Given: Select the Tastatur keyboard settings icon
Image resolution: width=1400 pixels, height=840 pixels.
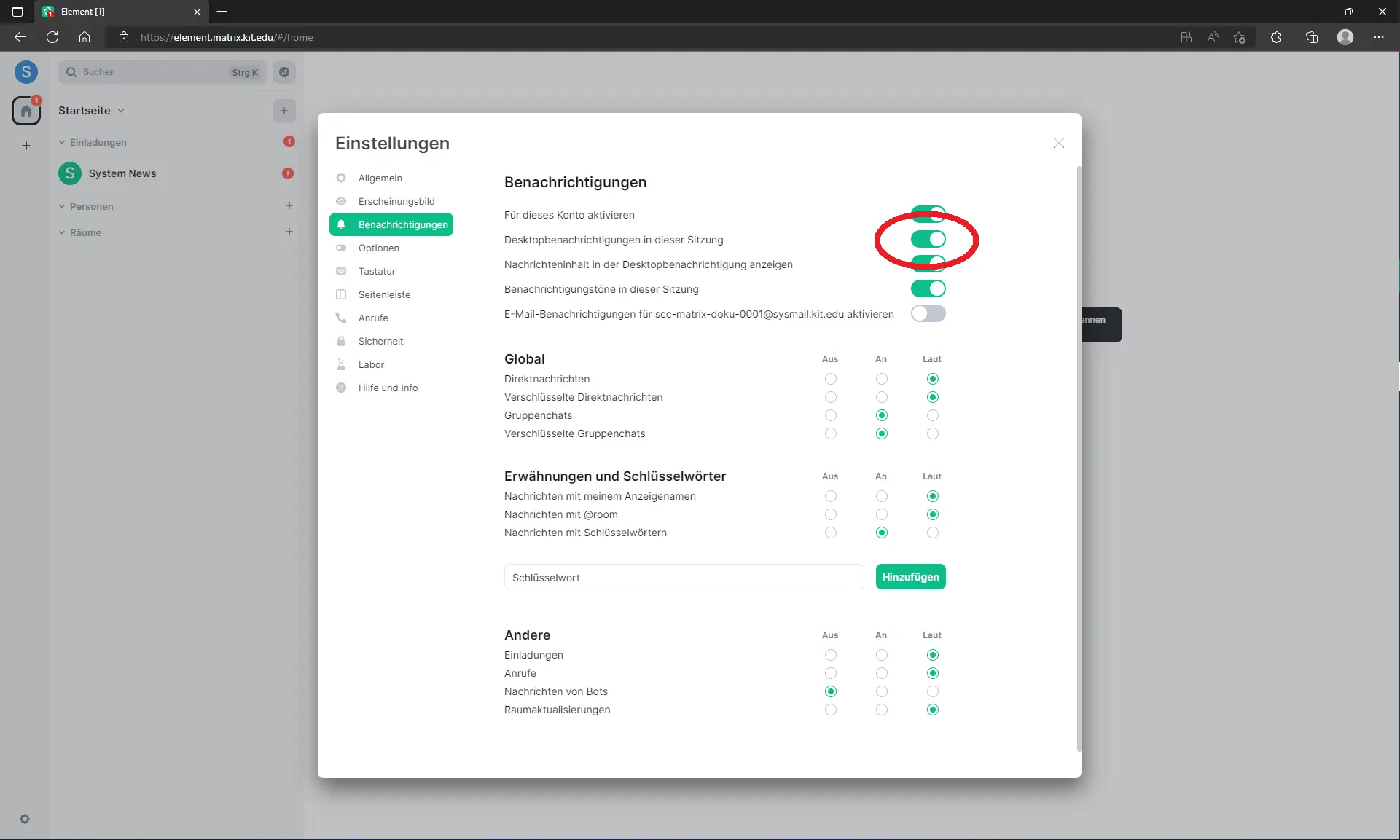Looking at the screenshot, I should [x=341, y=271].
